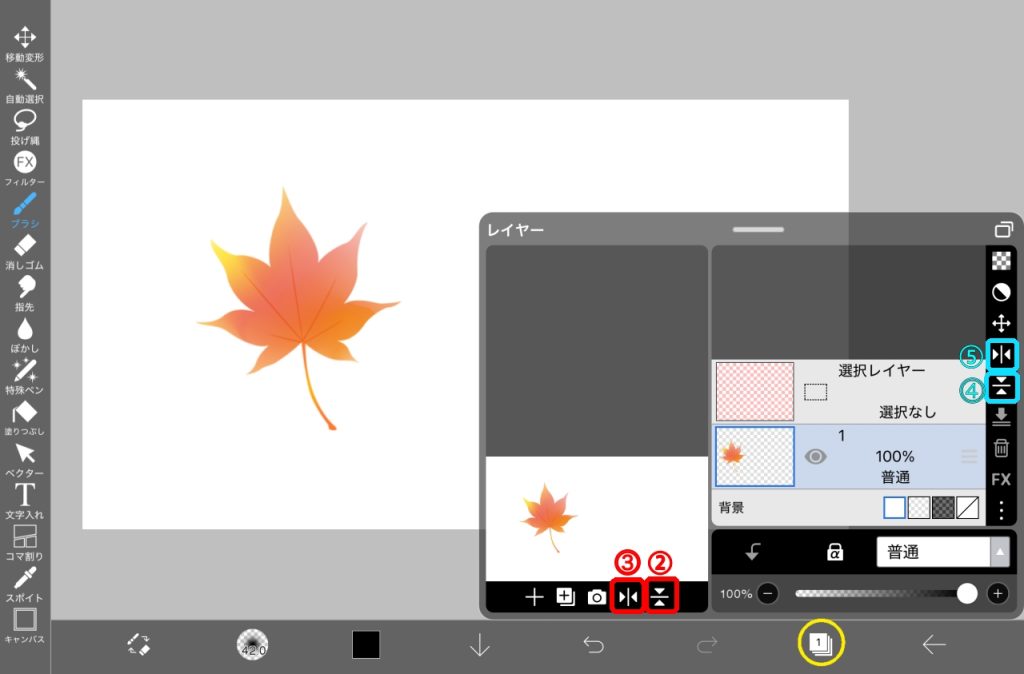The image size is (1024, 674).
Task: Click the trash icon to delete layer
Action: pyautogui.click(x=1001, y=449)
